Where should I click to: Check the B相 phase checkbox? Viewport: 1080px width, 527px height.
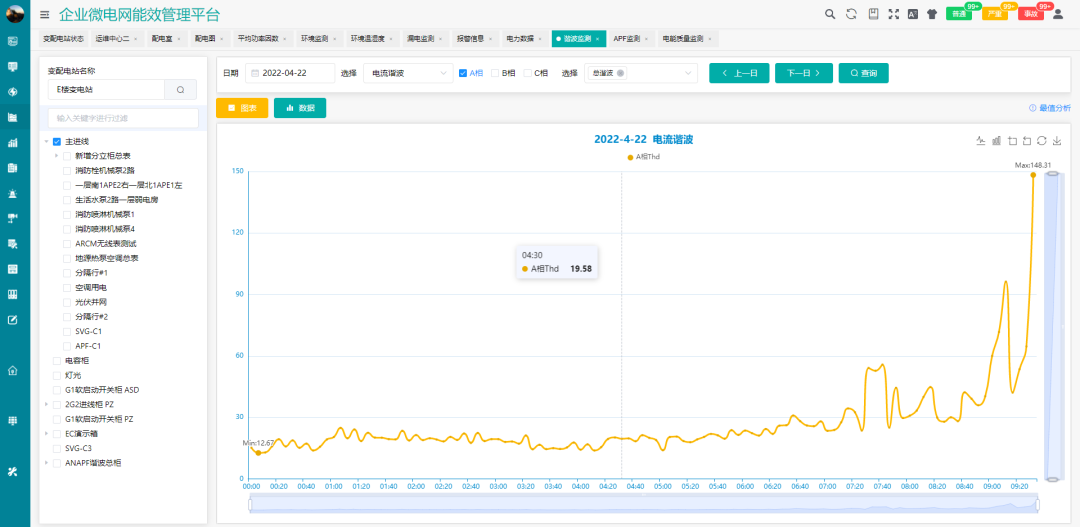[495, 73]
